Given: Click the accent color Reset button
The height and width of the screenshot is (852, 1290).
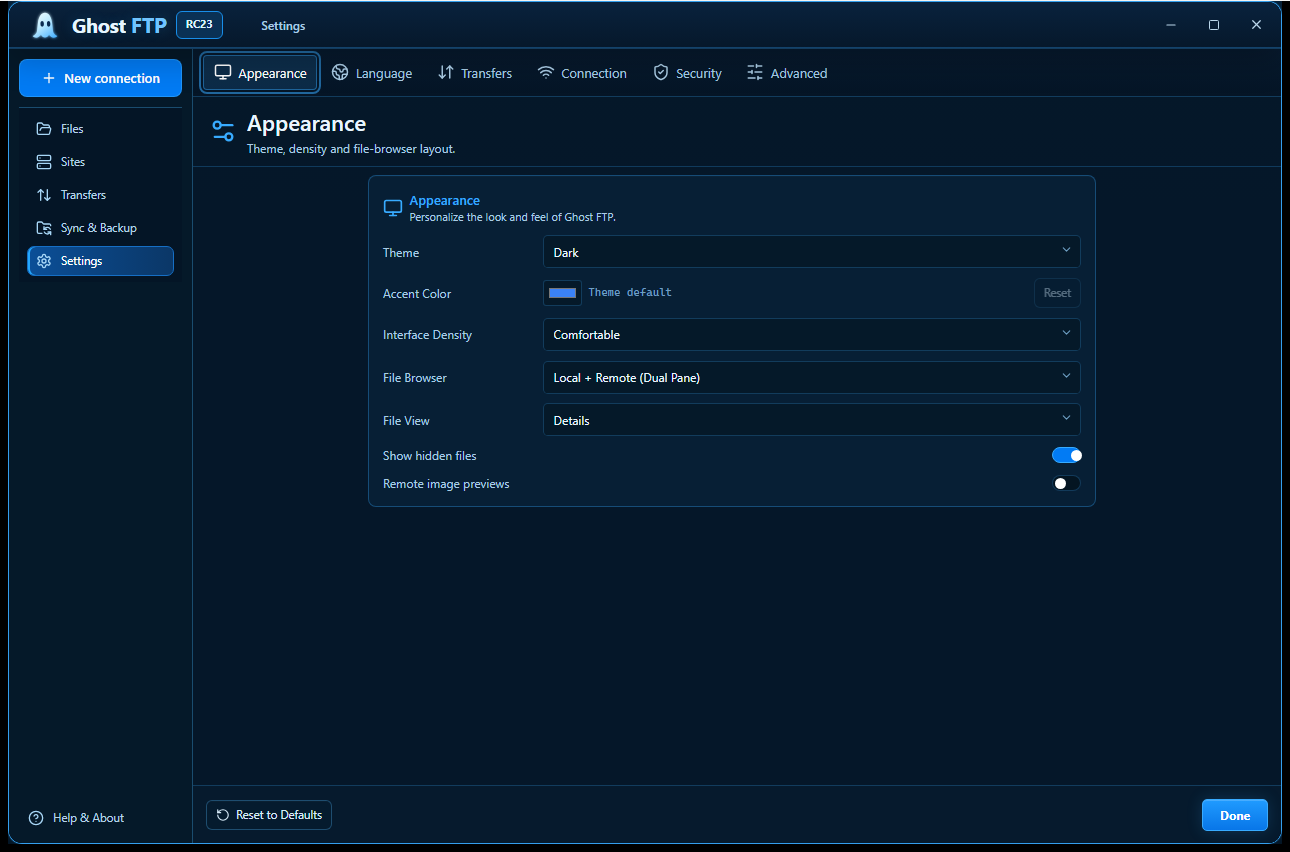Looking at the screenshot, I should pyautogui.click(x=1057, y=293).
